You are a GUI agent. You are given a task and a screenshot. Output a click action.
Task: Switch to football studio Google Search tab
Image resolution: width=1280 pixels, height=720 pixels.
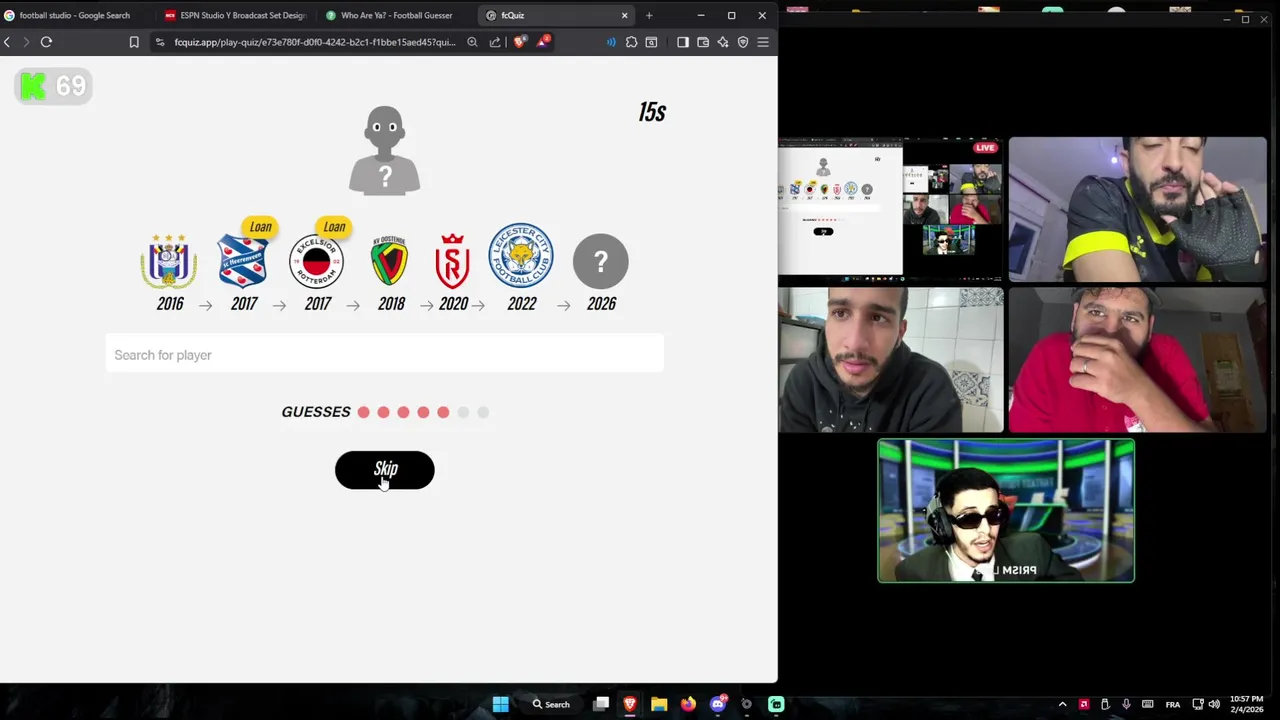pos(75,15)
